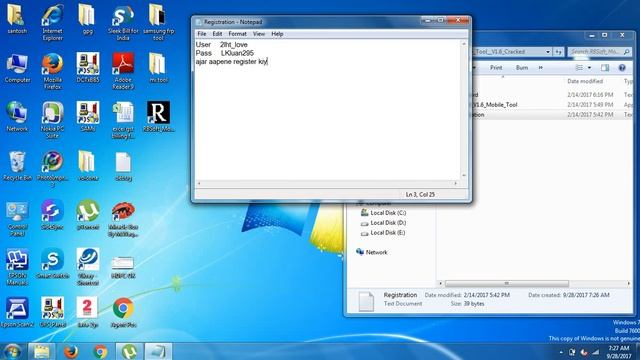Change the view using Explorer's views icon
This screenshot has width=640, height=360.
tap(579, 68)
